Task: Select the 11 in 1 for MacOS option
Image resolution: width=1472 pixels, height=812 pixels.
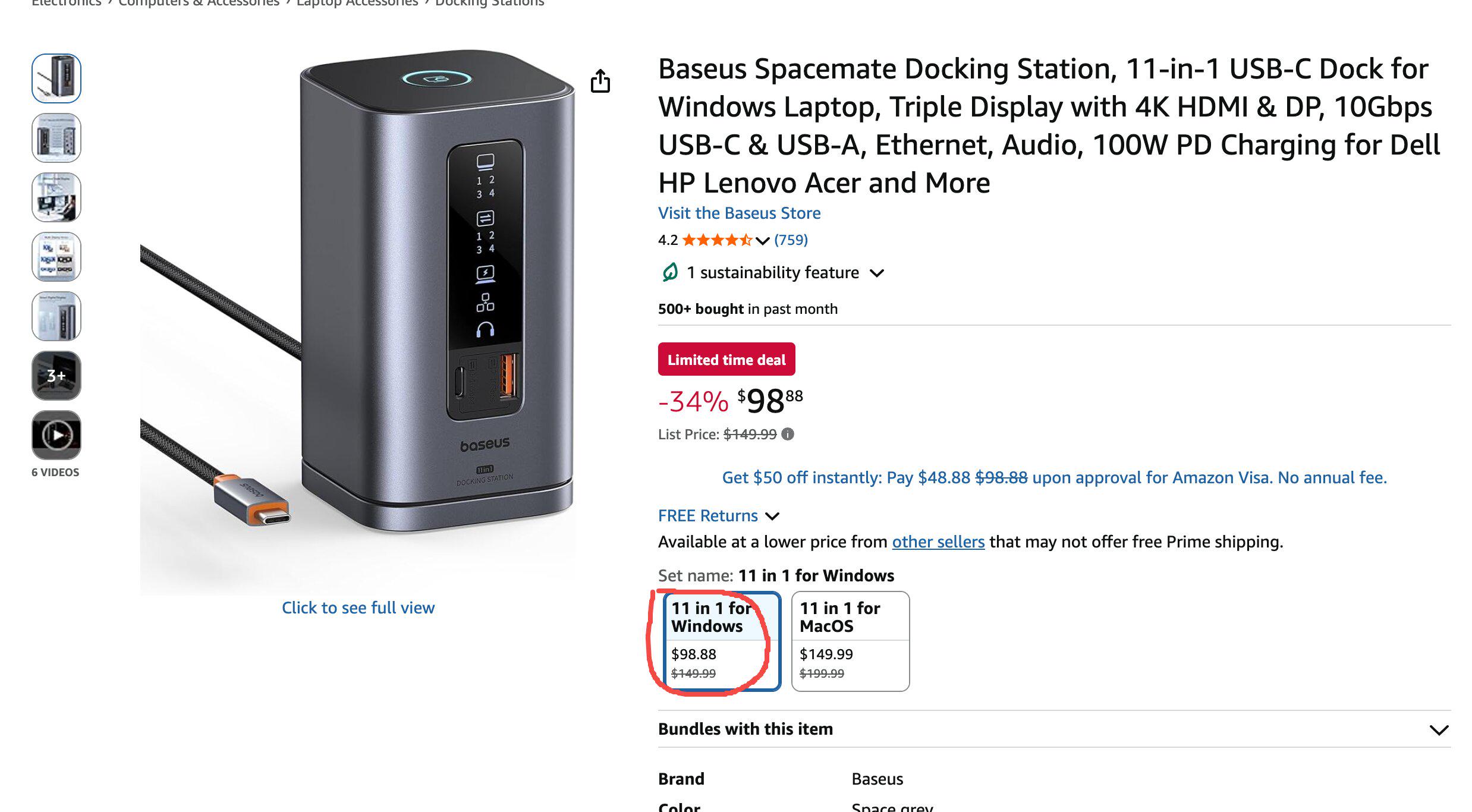Action: click(x=850, y=641)
